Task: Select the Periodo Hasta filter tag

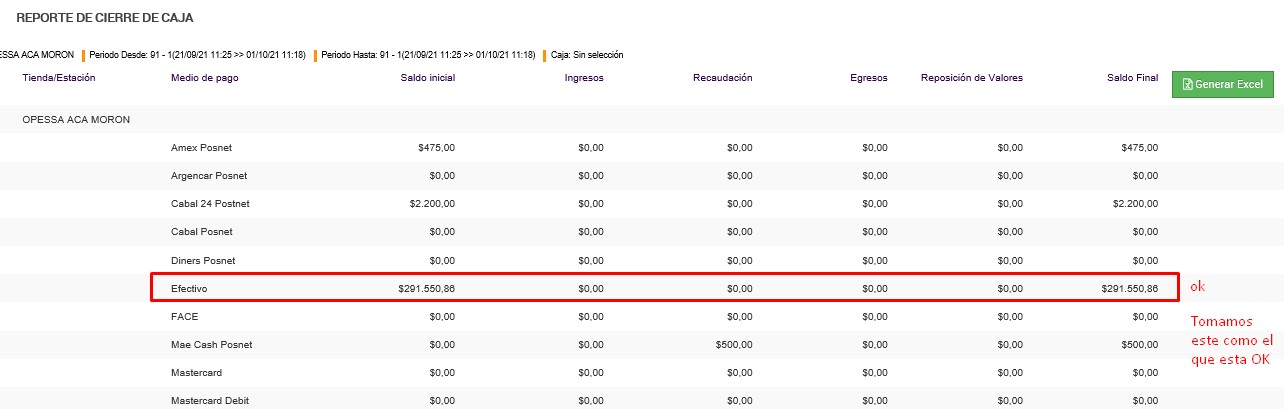Action: [428, 55]
